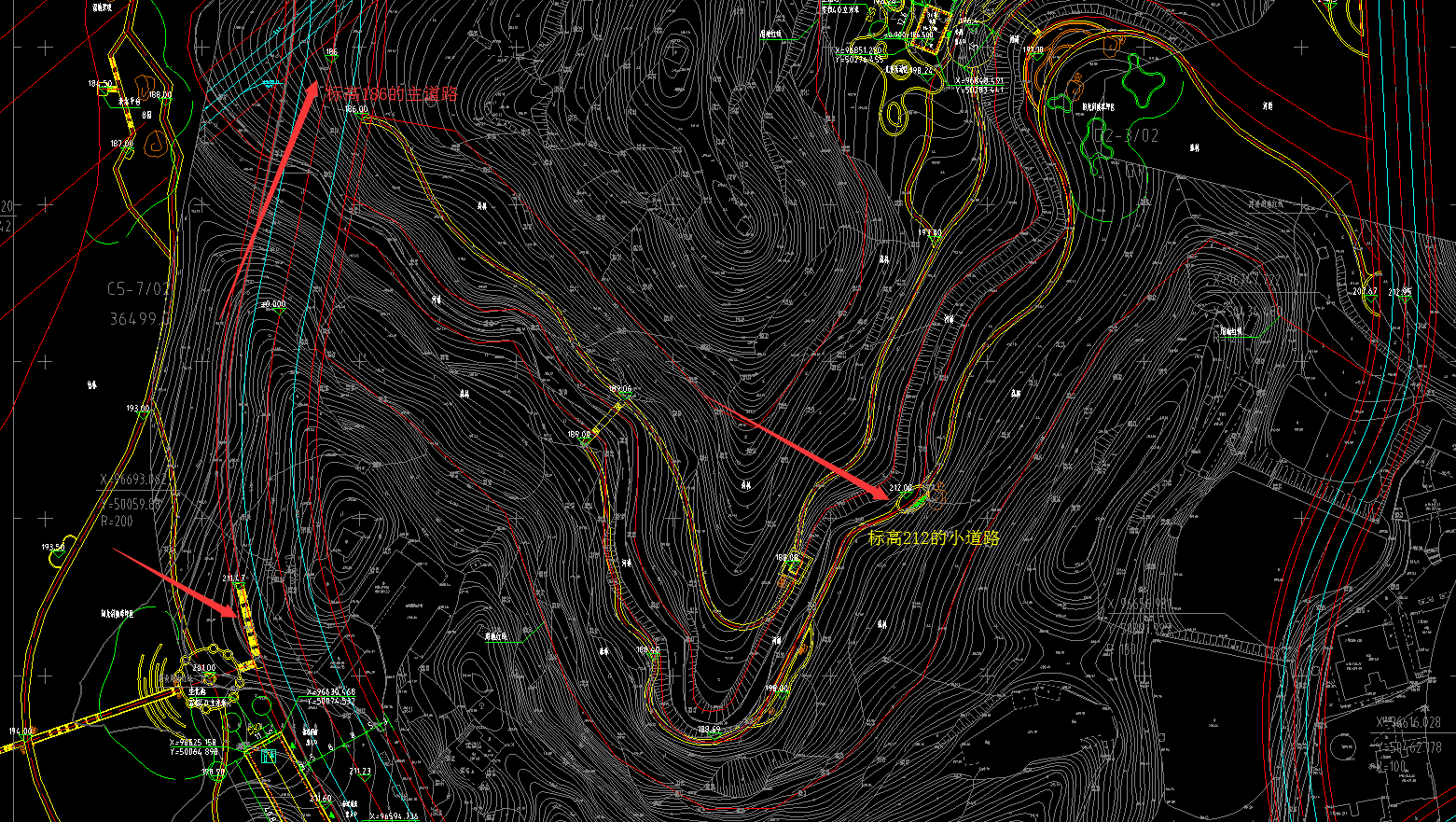Select the 188.69 elevation label
The image size is (1456, 822).
(709, 730)
